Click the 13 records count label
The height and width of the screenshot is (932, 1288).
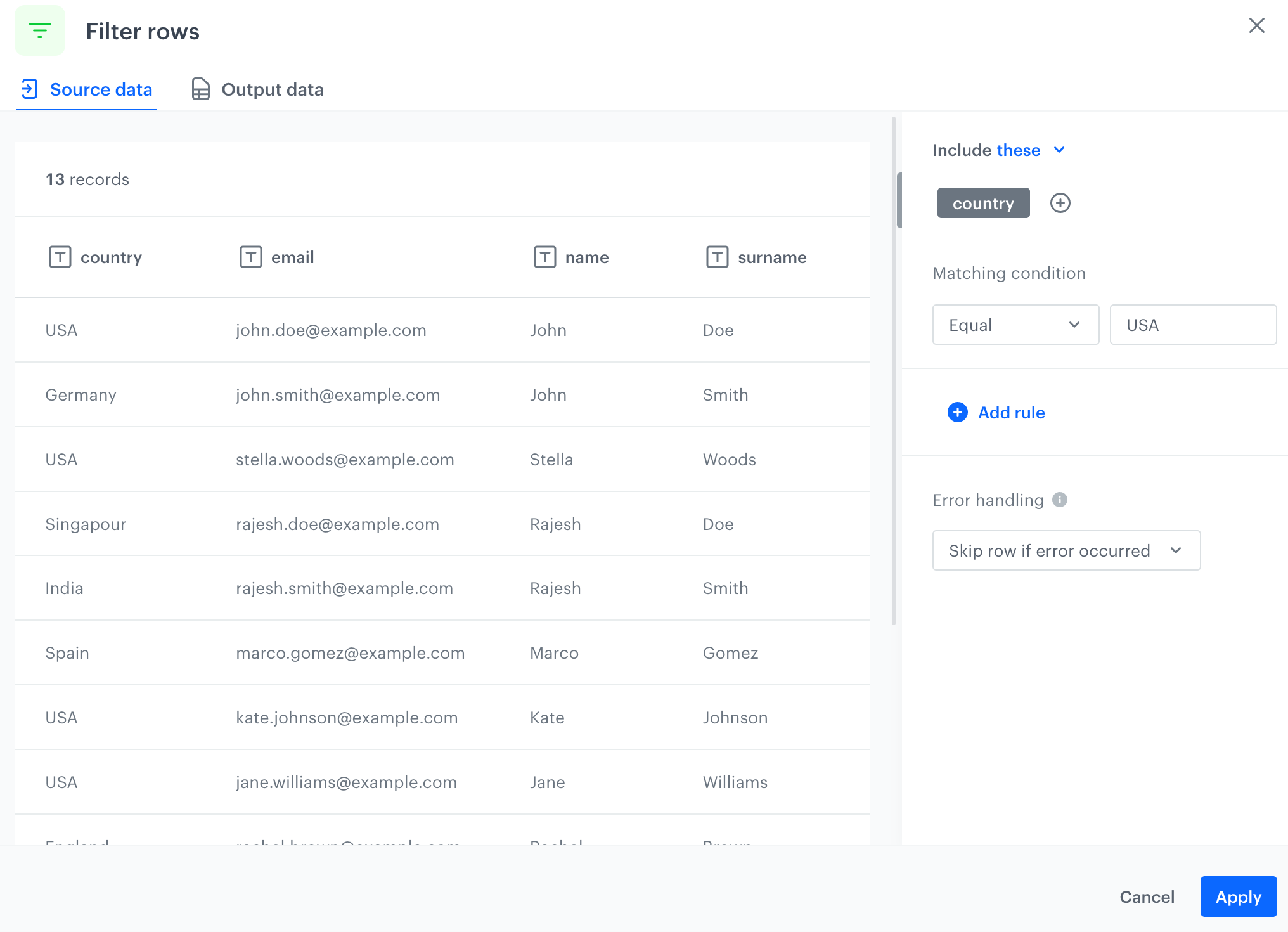pyautogui.click(x=87, y=179)
